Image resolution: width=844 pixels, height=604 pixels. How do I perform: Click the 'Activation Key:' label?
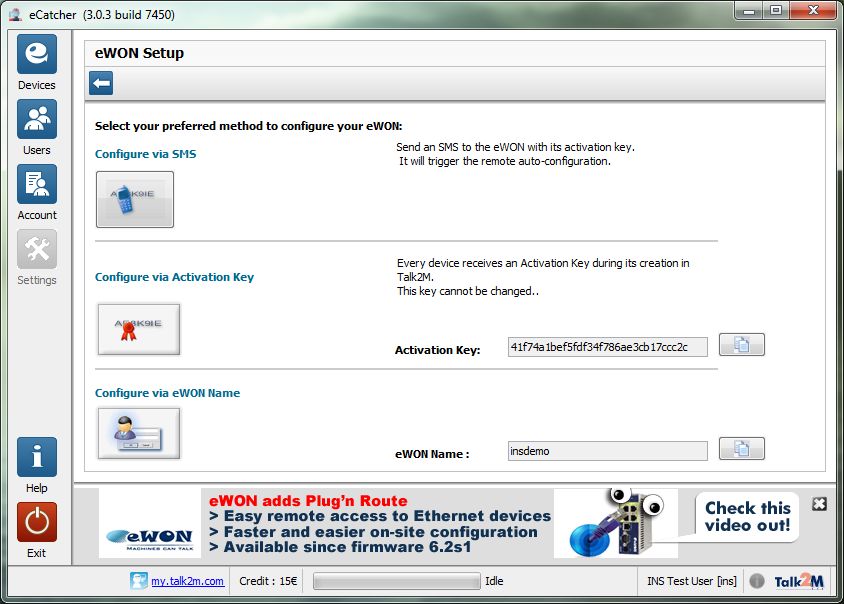point(438,350)
